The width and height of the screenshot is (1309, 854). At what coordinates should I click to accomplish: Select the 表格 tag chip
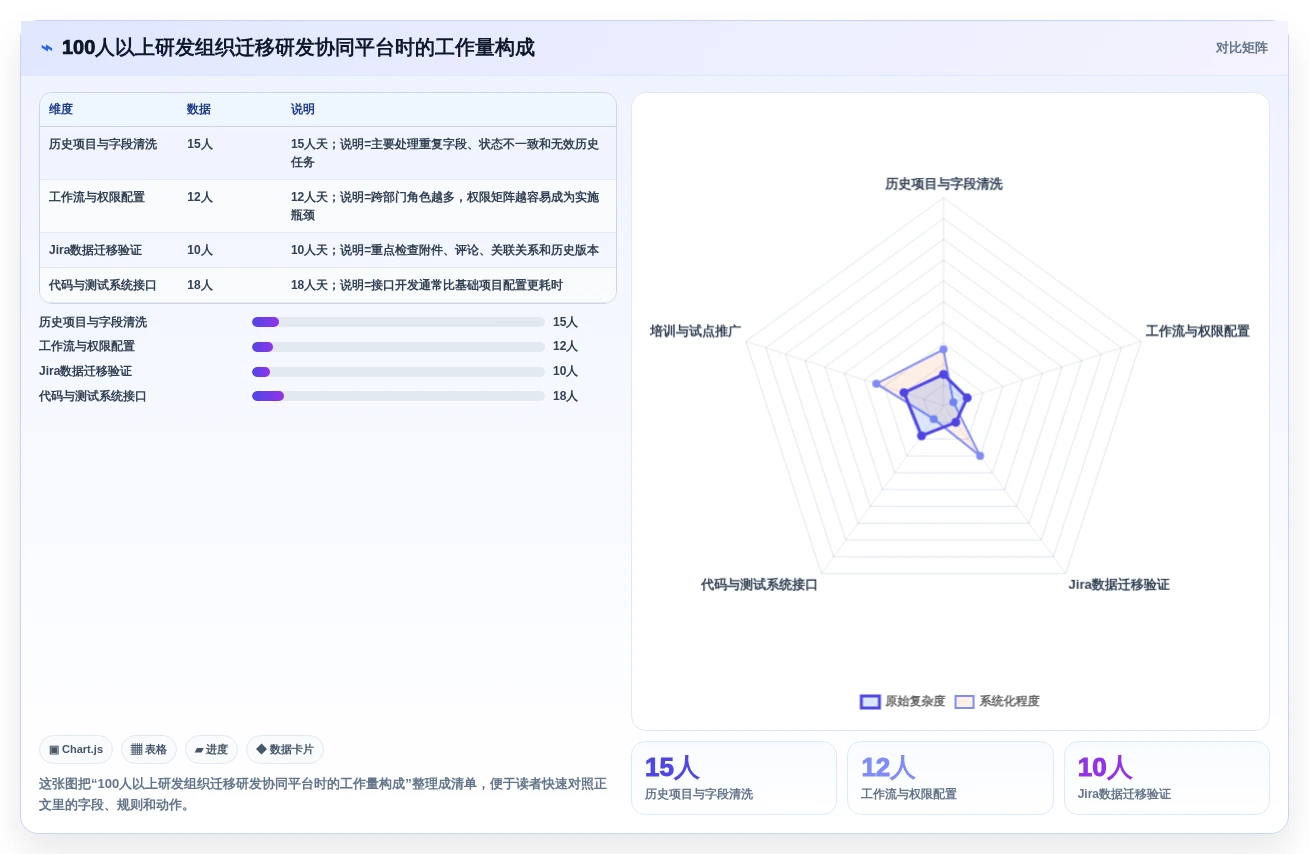point(149,750)
